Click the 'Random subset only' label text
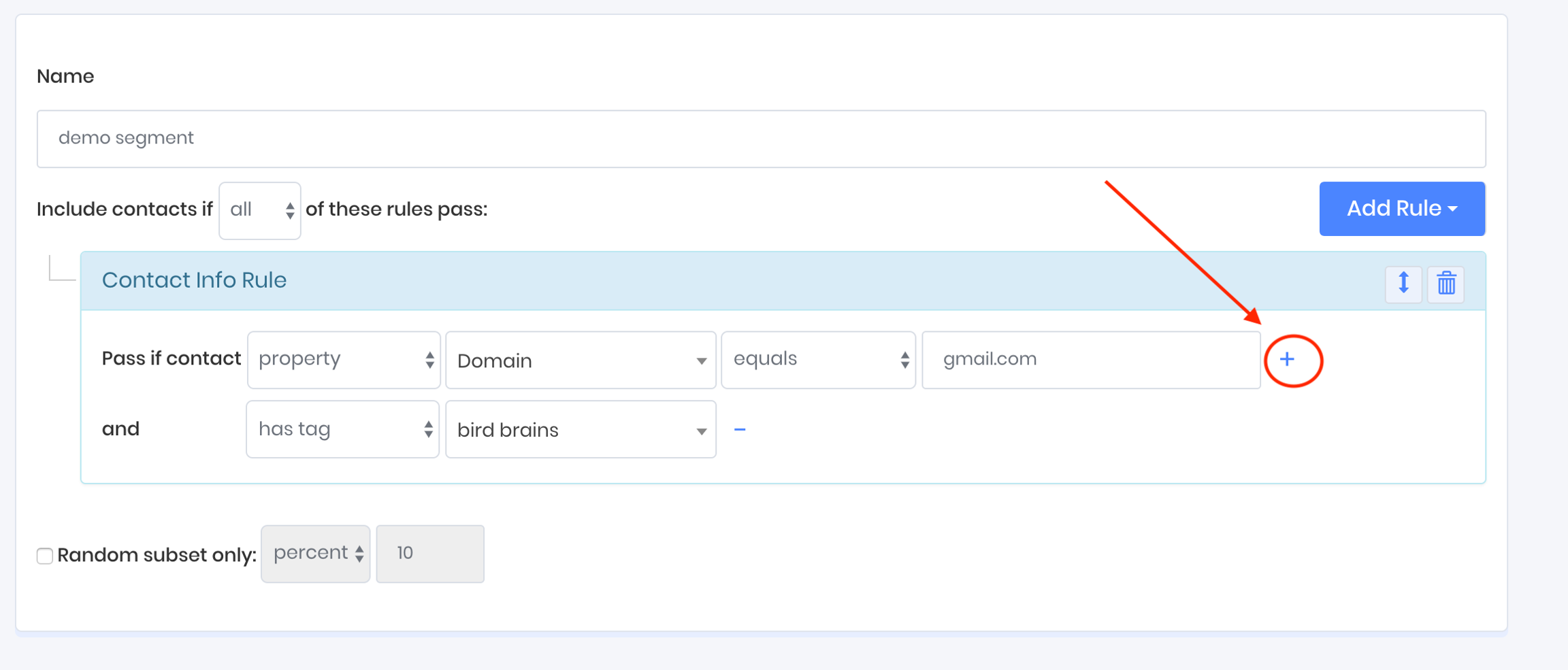Viewport: 1568px width, 670px height. pyautogui.click(x=157, y=555)
